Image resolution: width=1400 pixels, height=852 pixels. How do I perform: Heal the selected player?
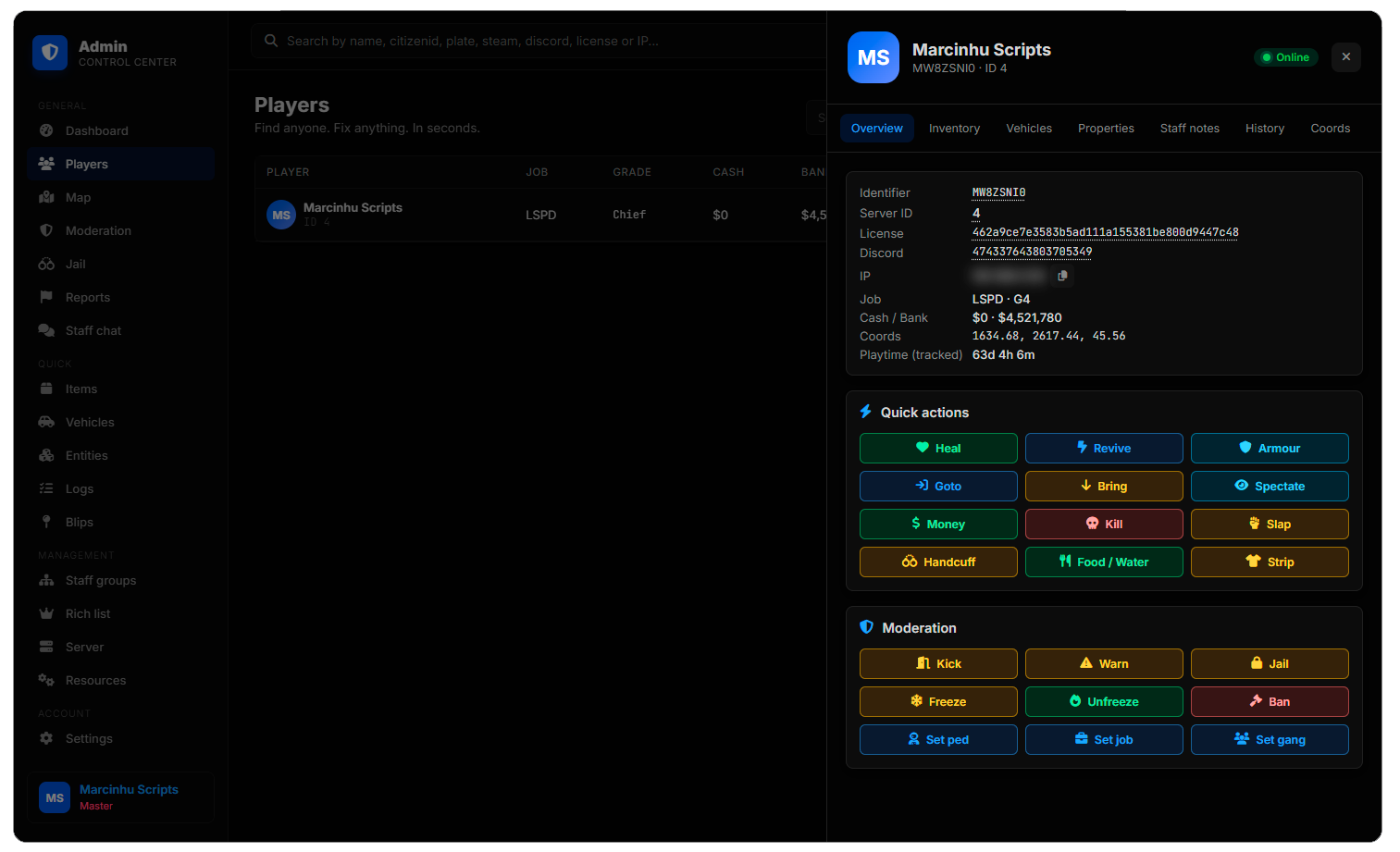coord(938,448)
